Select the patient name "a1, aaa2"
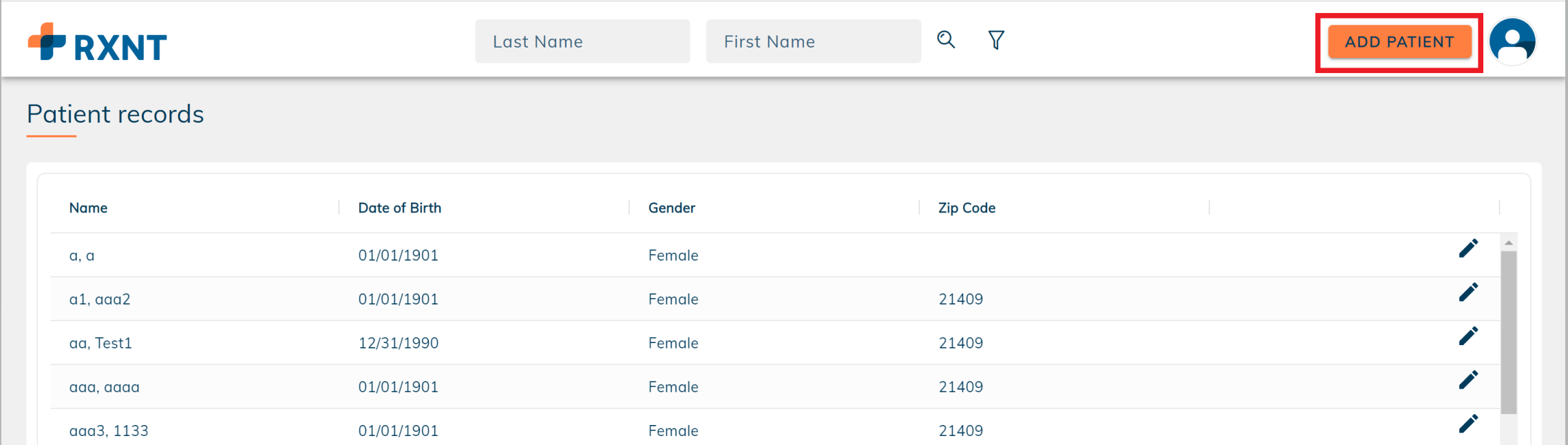The width and height of the screenshot is (1568, 445). 100,299
